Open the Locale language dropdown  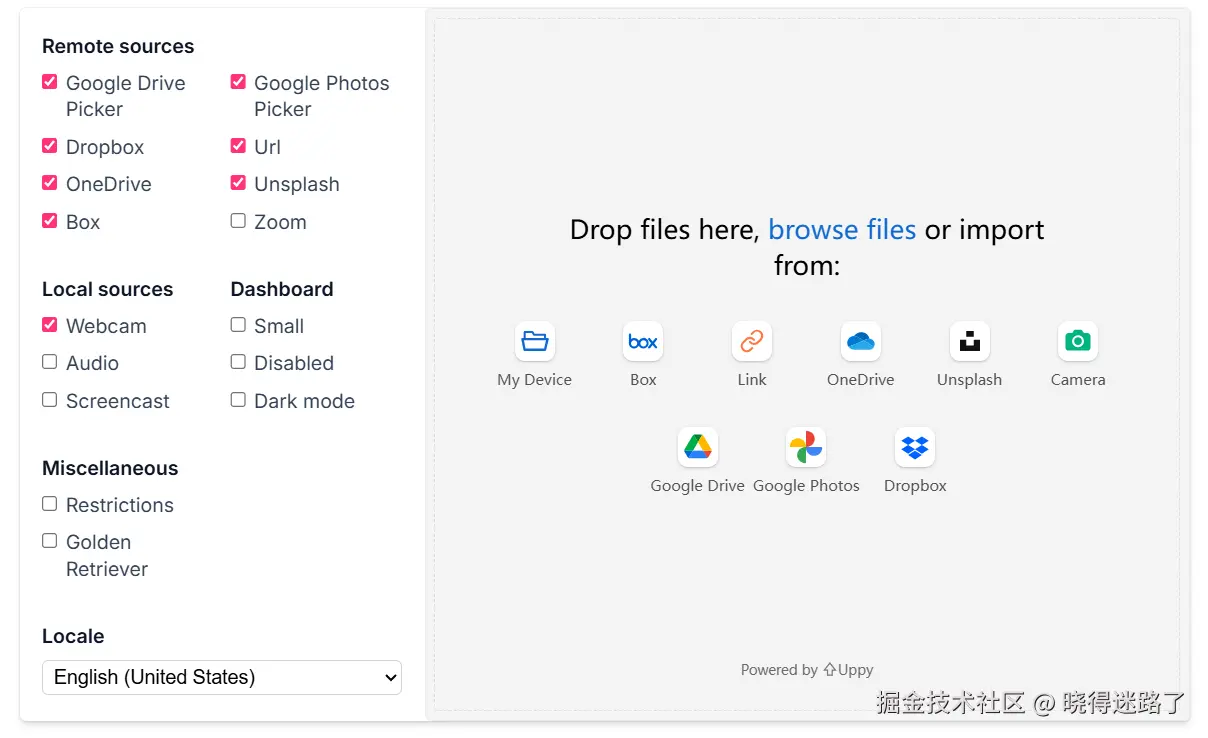click(x=222, y=677)
